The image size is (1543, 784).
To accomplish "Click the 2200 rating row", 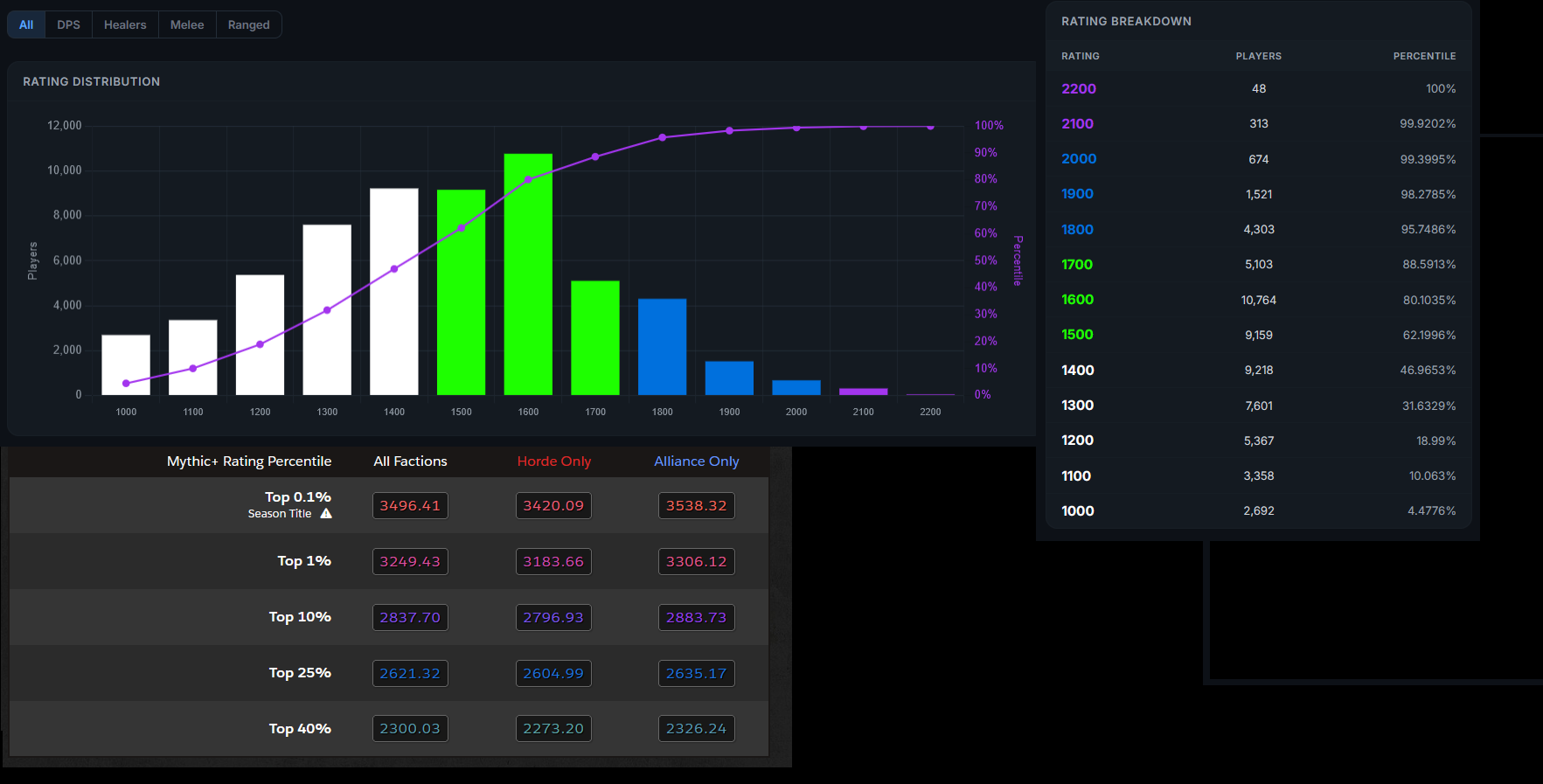I will [x=1258, y=88].
